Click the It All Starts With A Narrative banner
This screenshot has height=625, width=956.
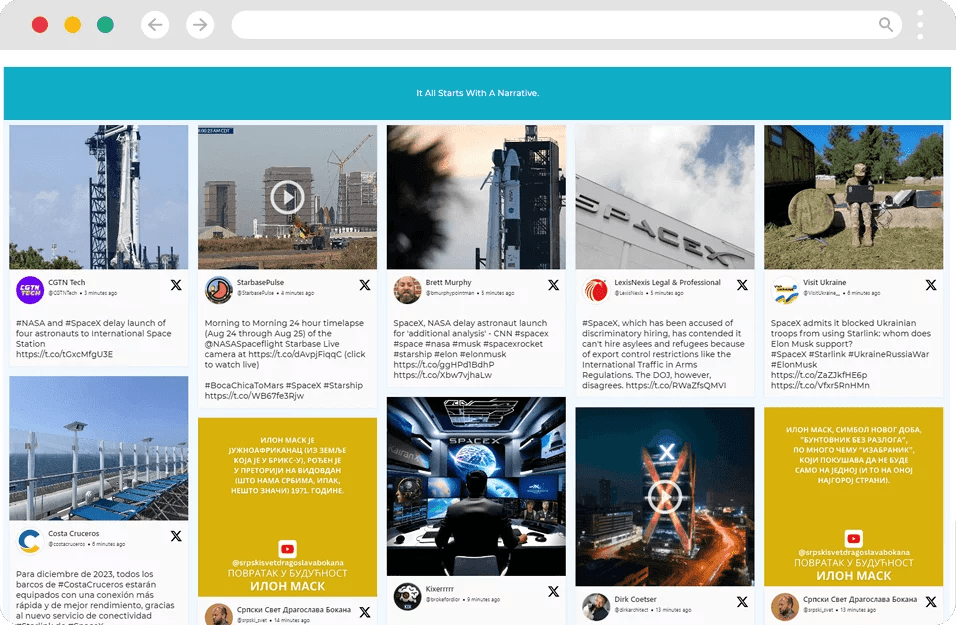tap(478, 92)
